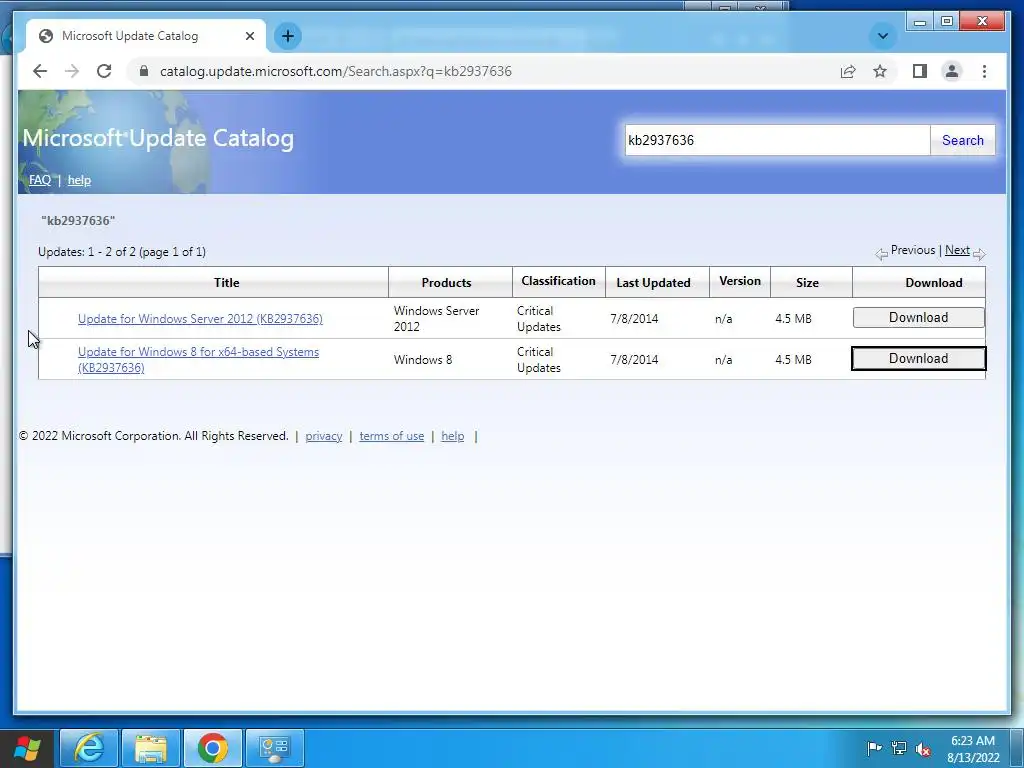Download the Windows 8 x64 update
The image size is (1024, 768).
click(918, 359)
